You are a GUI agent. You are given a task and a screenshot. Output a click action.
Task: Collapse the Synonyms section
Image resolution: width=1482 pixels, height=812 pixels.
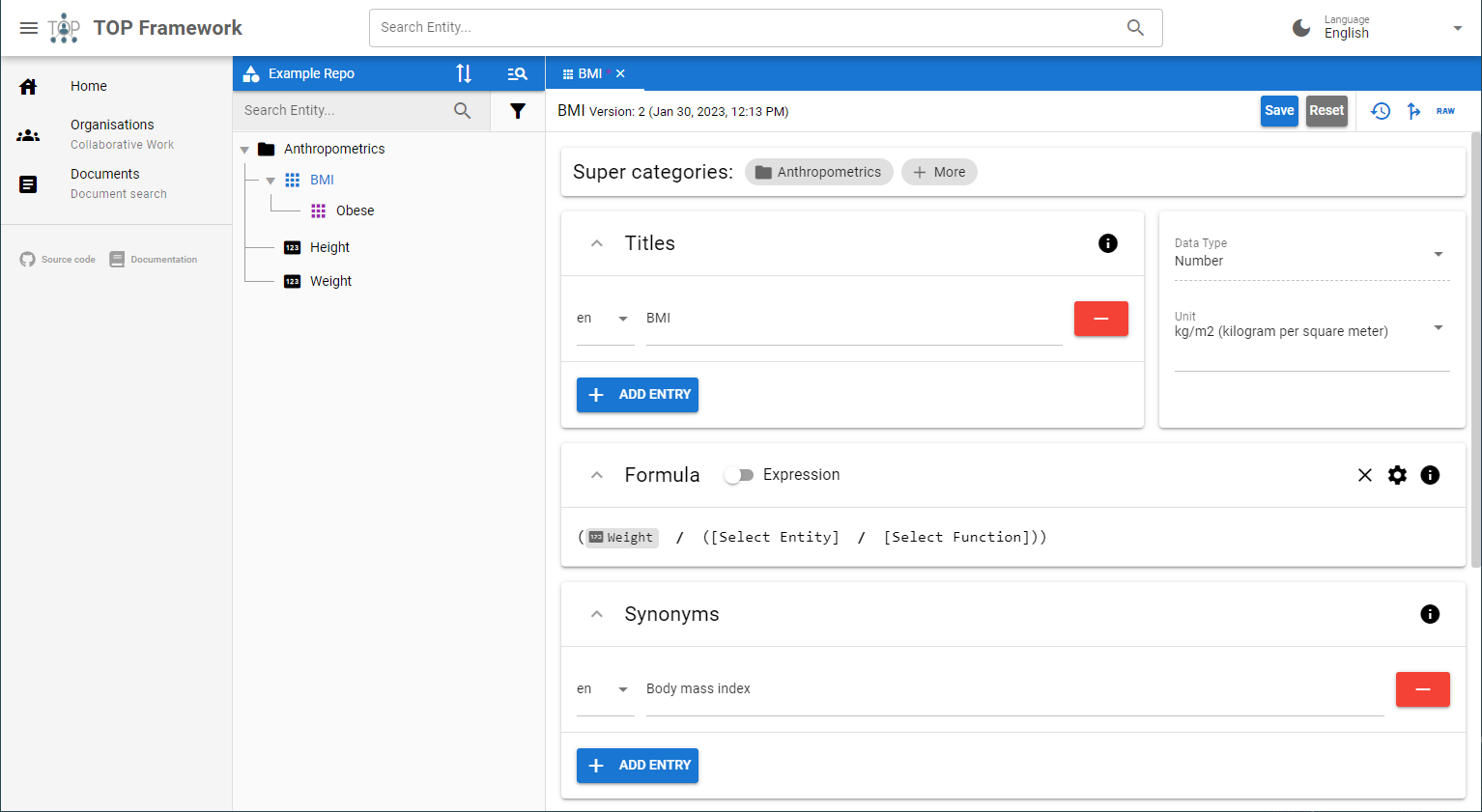(x=597, y=614)
